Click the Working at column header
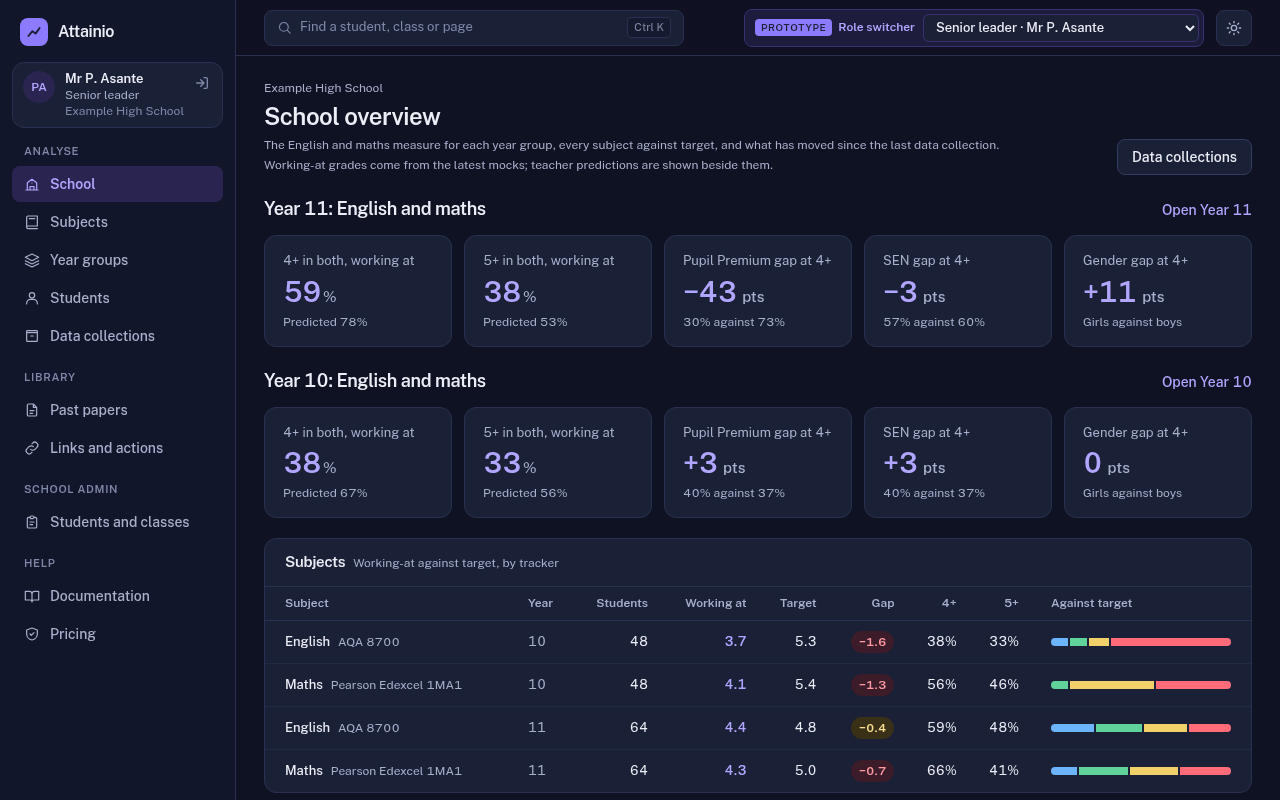The height and width of the screenshot is (800, 1280). pos(715,603)
